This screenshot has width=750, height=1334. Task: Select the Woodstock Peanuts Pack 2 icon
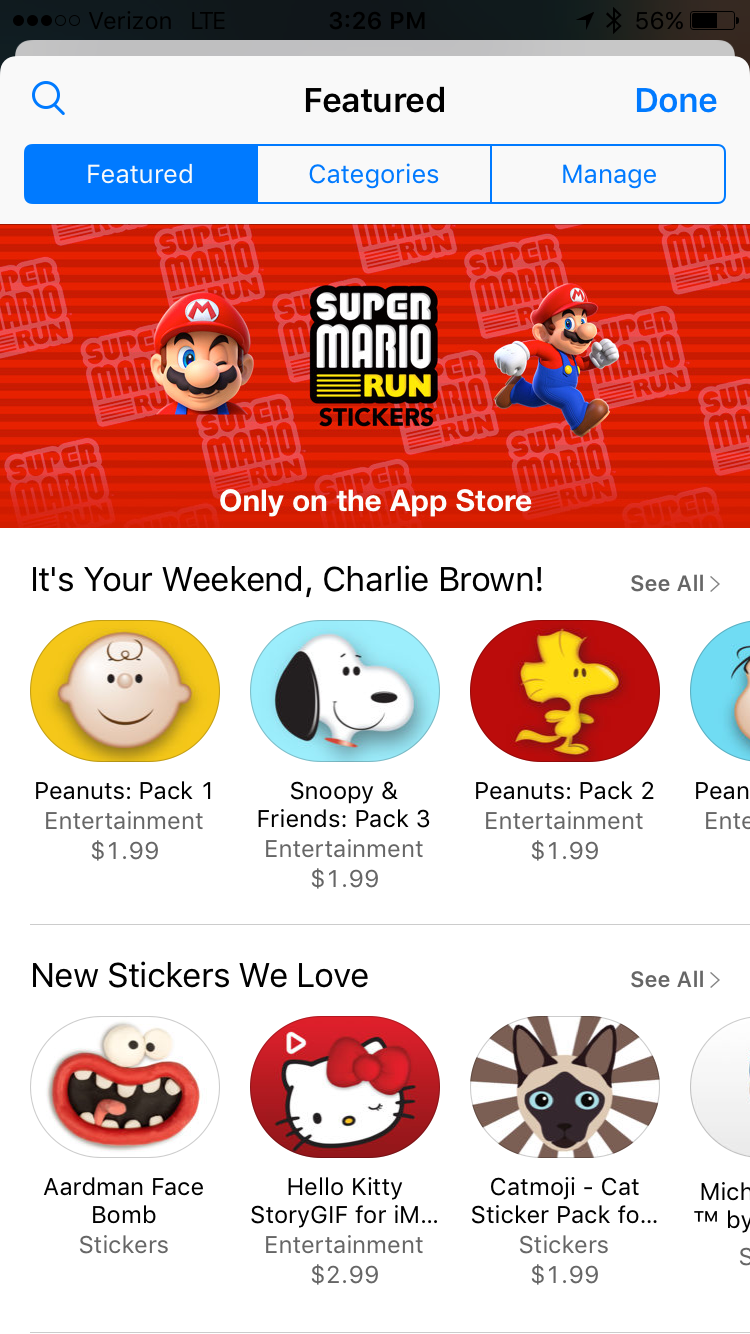tap(565, 691)
